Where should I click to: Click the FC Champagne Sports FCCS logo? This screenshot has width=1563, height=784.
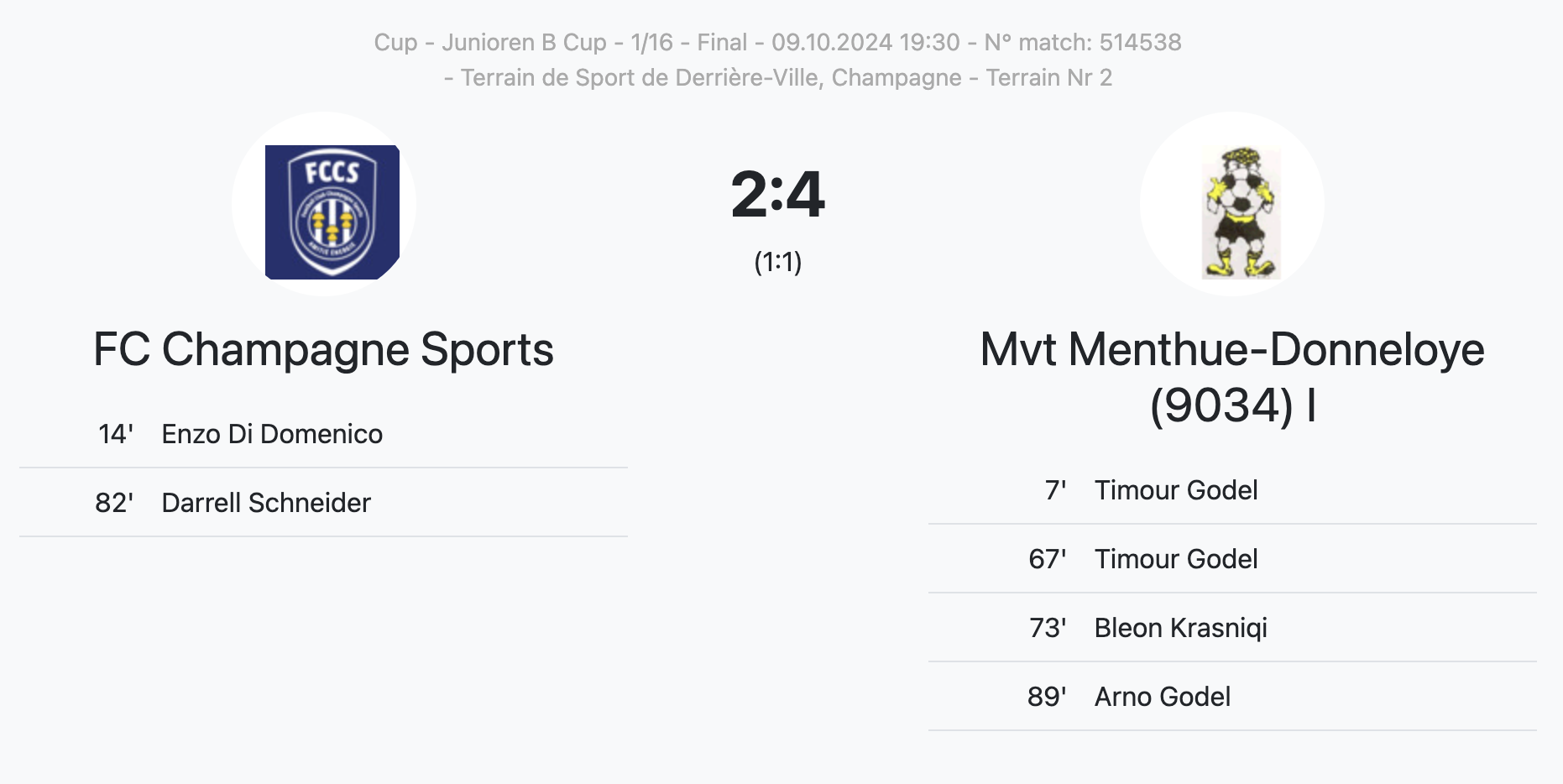[332, 212]
